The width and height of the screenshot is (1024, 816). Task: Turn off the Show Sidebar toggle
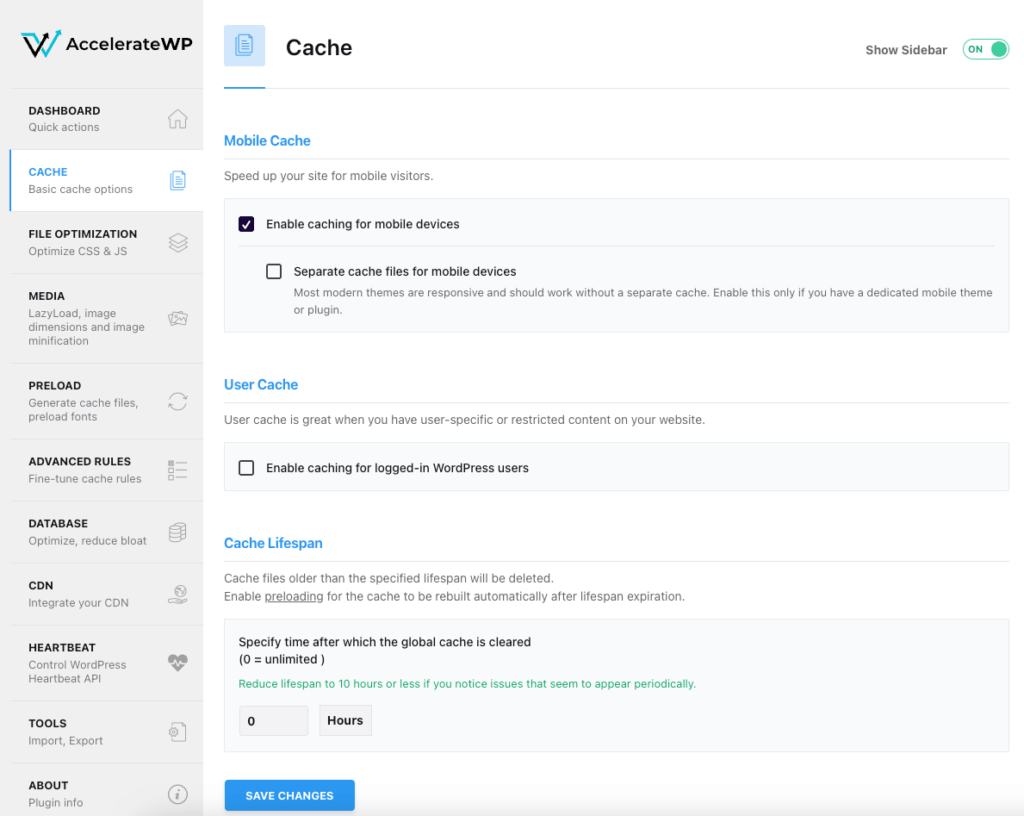pyautogui.click(x=985, y=48)
